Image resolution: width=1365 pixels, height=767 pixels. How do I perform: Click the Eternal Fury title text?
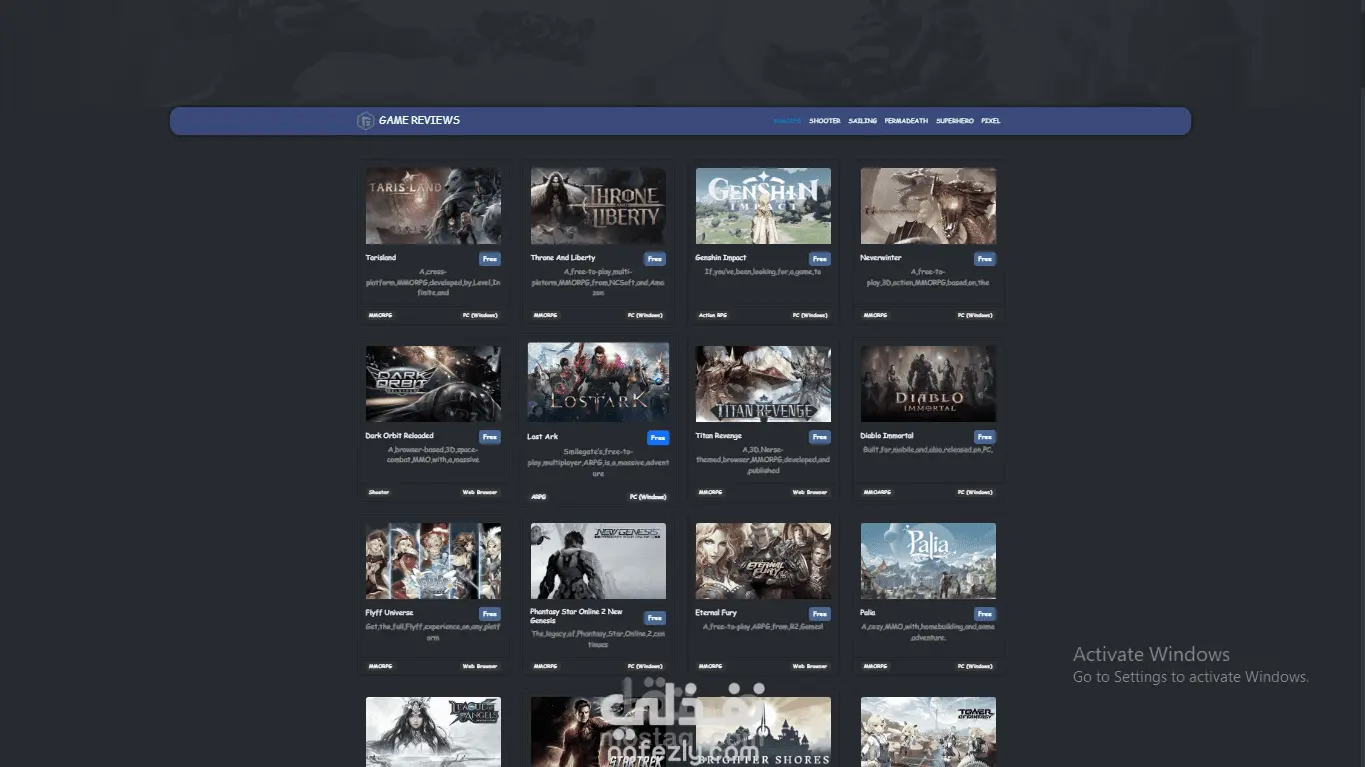tap(716, 613)
